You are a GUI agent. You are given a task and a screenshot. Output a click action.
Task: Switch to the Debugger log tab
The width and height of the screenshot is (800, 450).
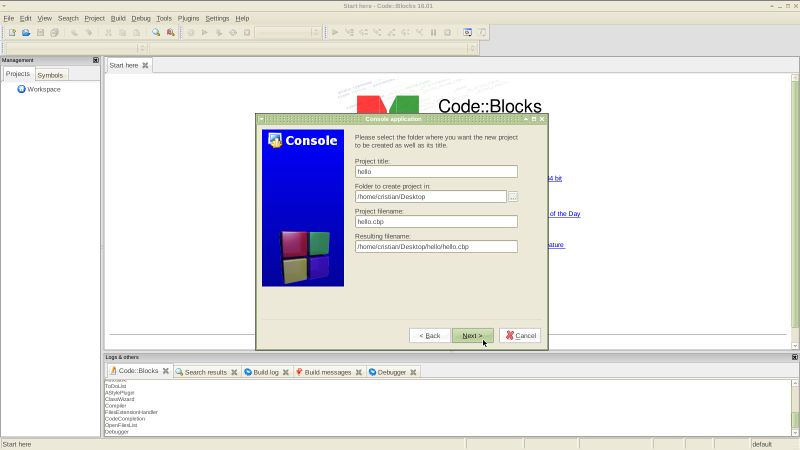click(391, 372)
